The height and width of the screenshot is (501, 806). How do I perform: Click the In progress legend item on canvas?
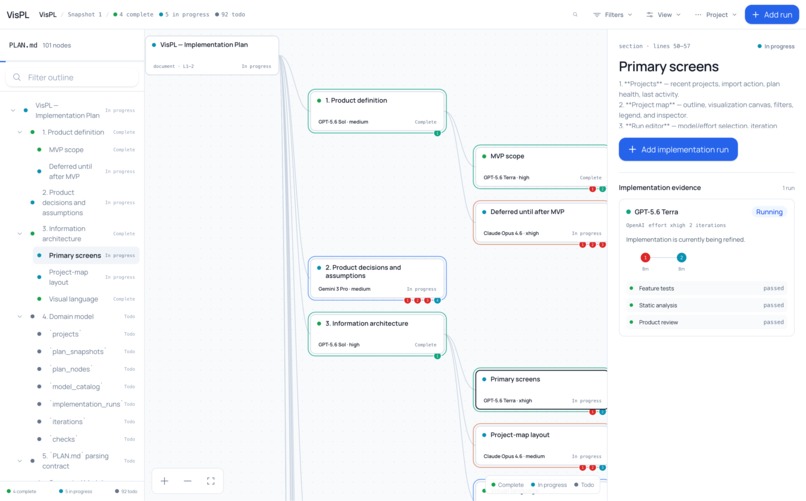point(548,485)
